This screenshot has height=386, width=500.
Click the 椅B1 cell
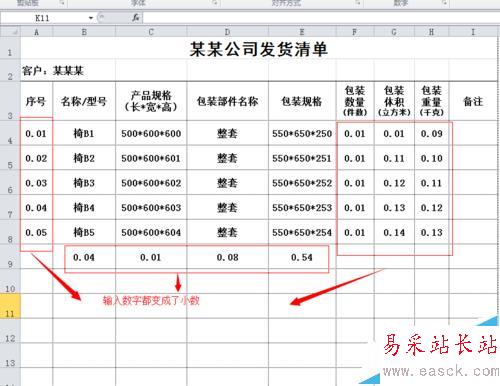click(84, 133)
